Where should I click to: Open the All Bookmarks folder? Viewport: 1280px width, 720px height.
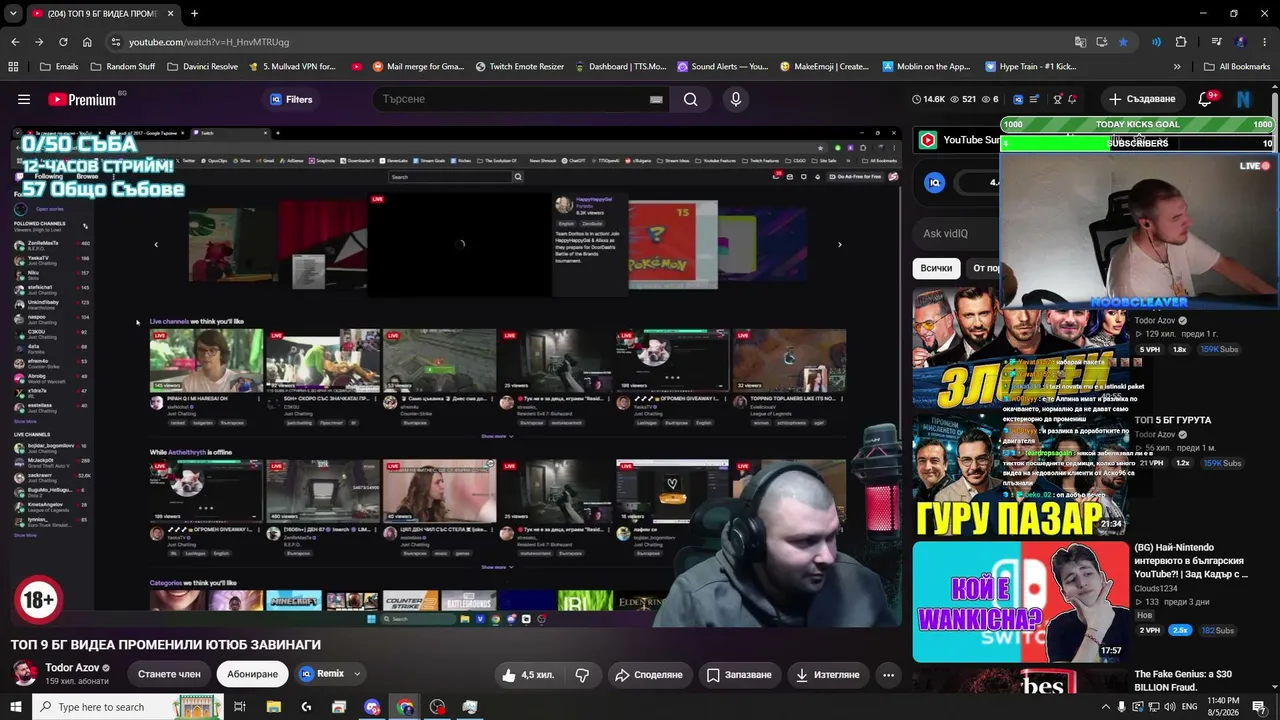1237,67
